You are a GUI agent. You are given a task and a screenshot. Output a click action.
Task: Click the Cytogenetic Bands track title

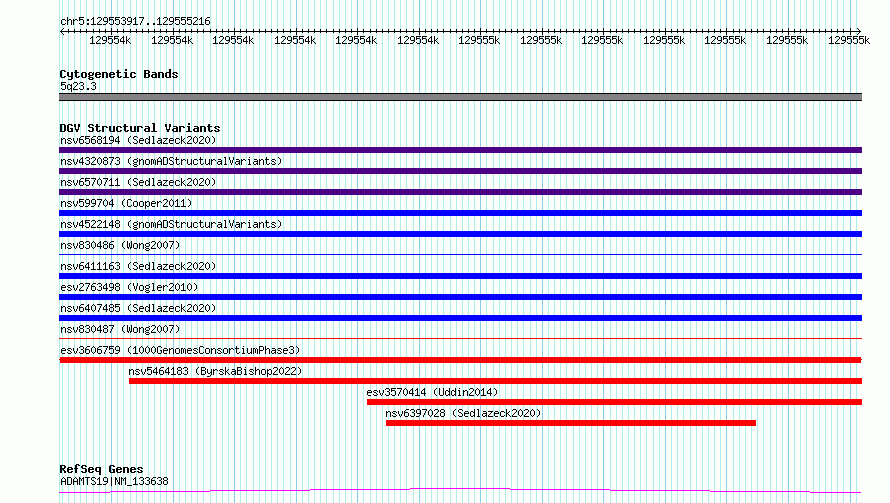tap(119, 74)
